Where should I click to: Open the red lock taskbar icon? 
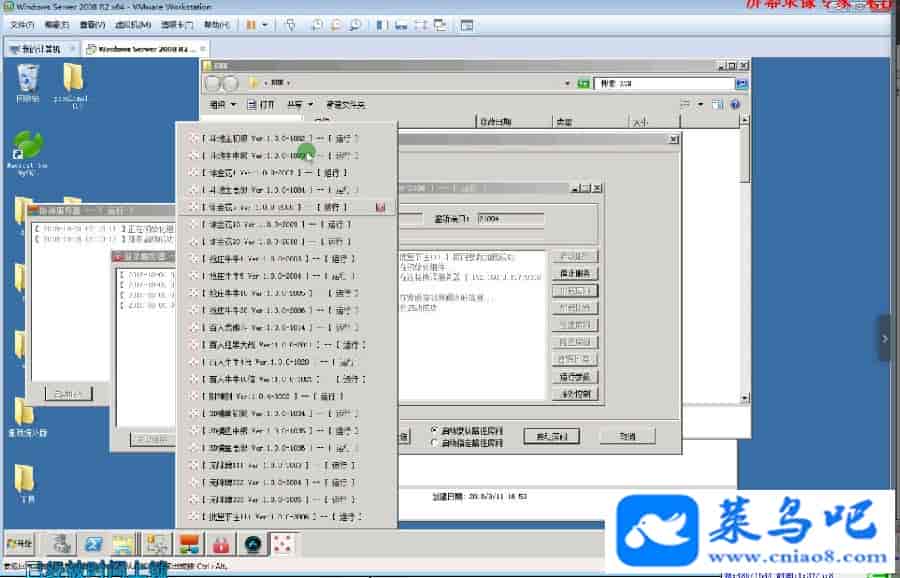[x=220, y=544]
